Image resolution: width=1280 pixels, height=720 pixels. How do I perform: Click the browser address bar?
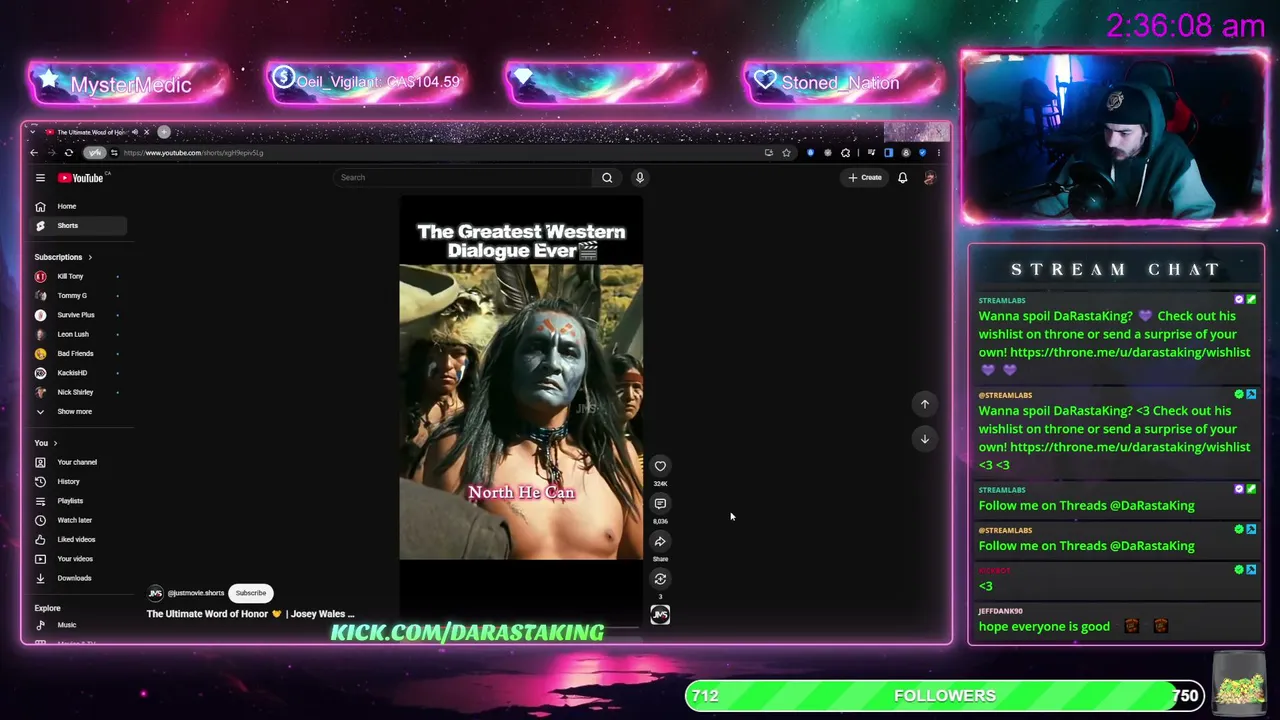pyautogui.click(x=440, y=153)
